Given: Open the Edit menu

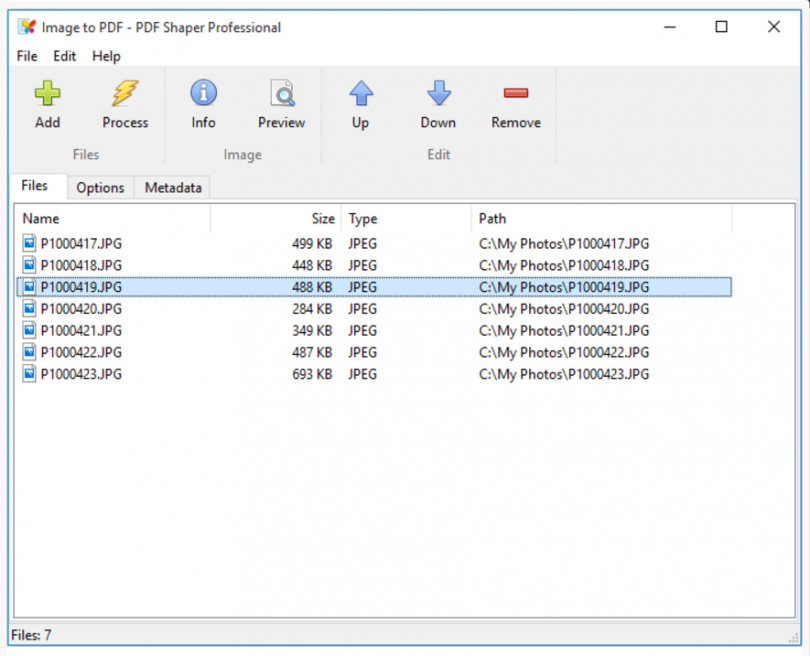Looking at the screenshot, I should point(65,56).
